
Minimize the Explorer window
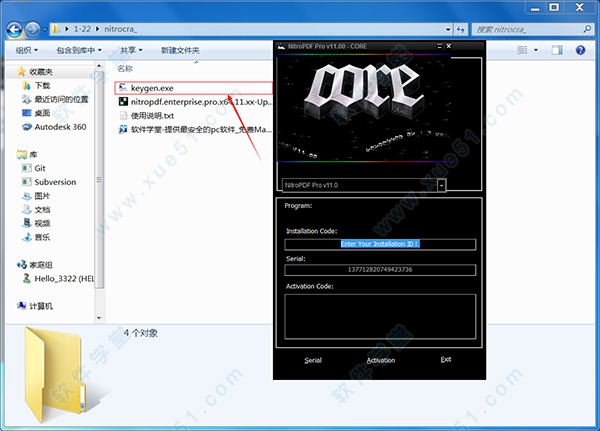pyautogui.click(x=535, y=8)
